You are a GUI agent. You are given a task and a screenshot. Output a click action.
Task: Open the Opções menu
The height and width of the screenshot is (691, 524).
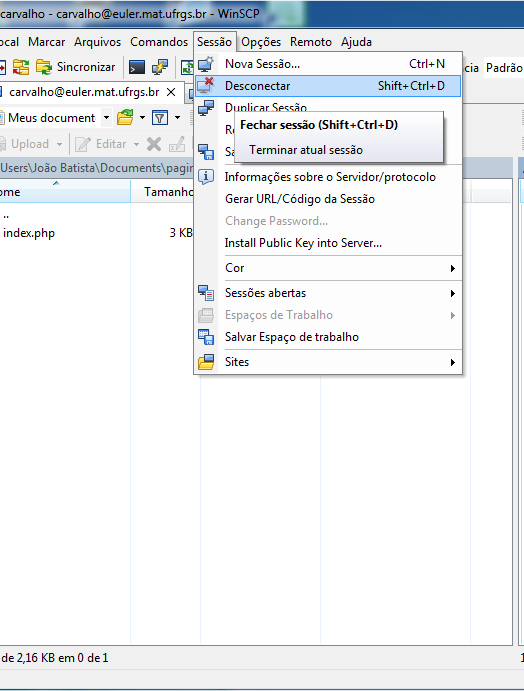tap(261, 42)
